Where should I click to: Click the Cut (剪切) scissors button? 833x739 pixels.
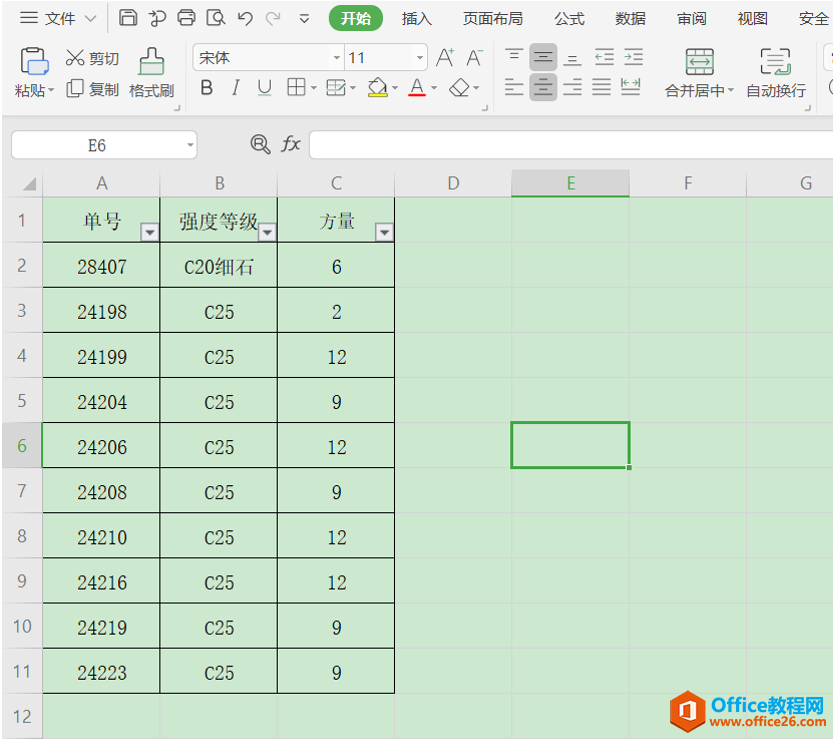(92, 58)
